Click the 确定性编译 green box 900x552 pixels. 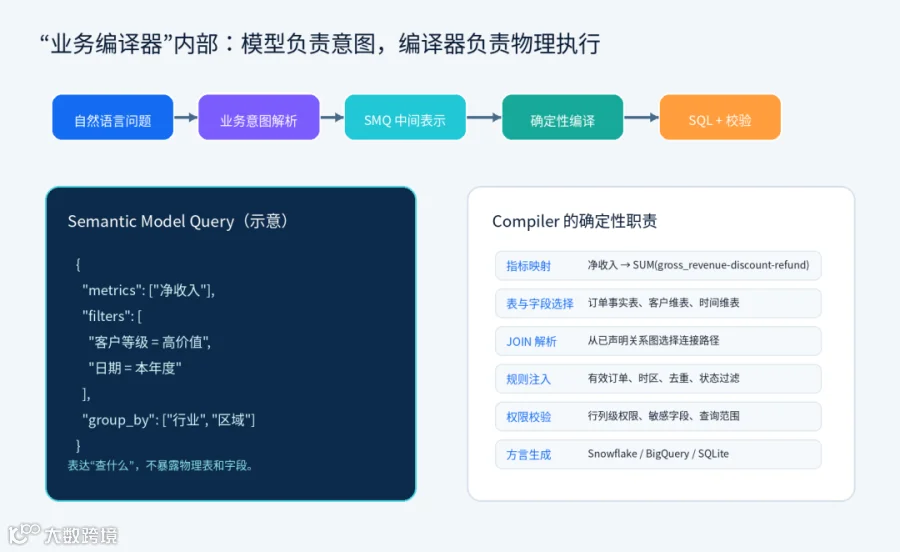coord(562,117)
